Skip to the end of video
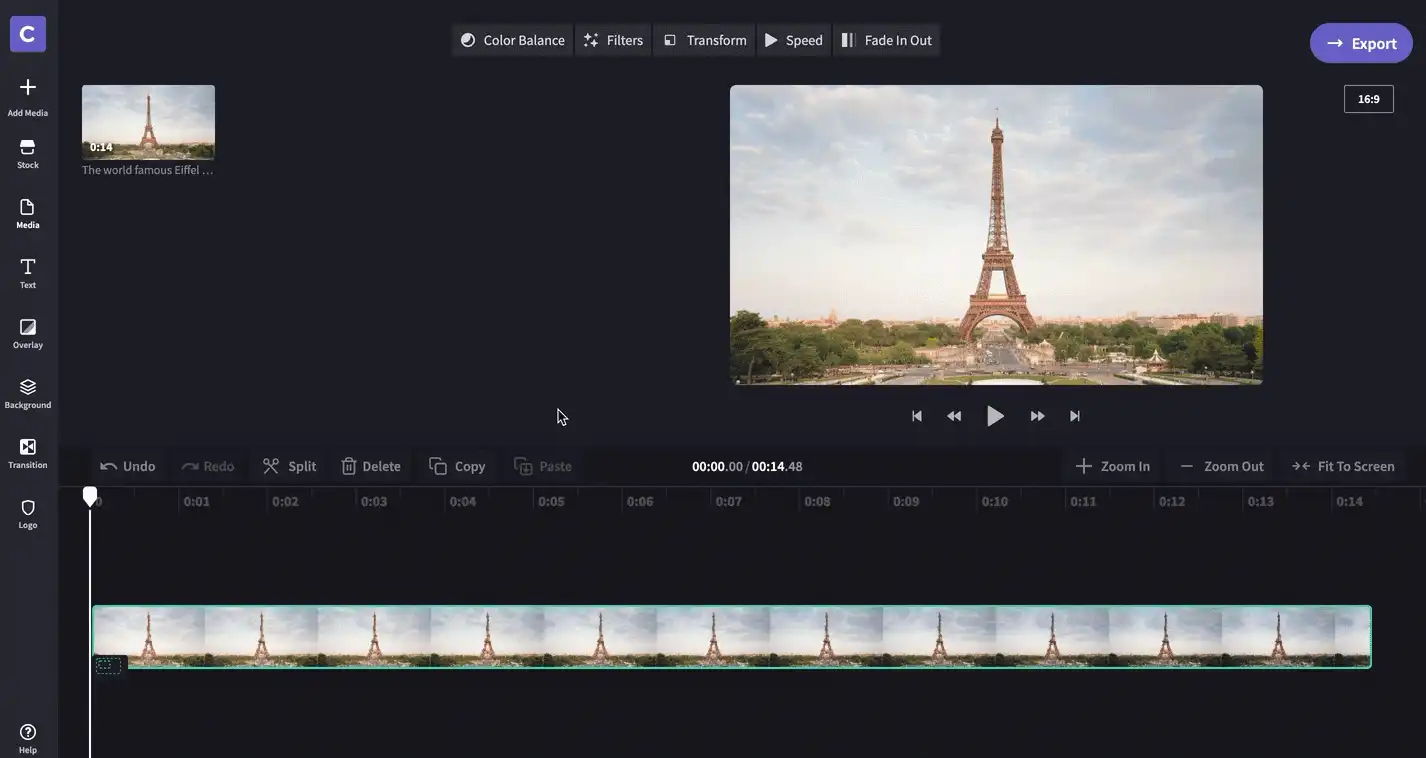Image resolution: width=1426 pixels, height=758 pixels. click(x=1075, y=416)
